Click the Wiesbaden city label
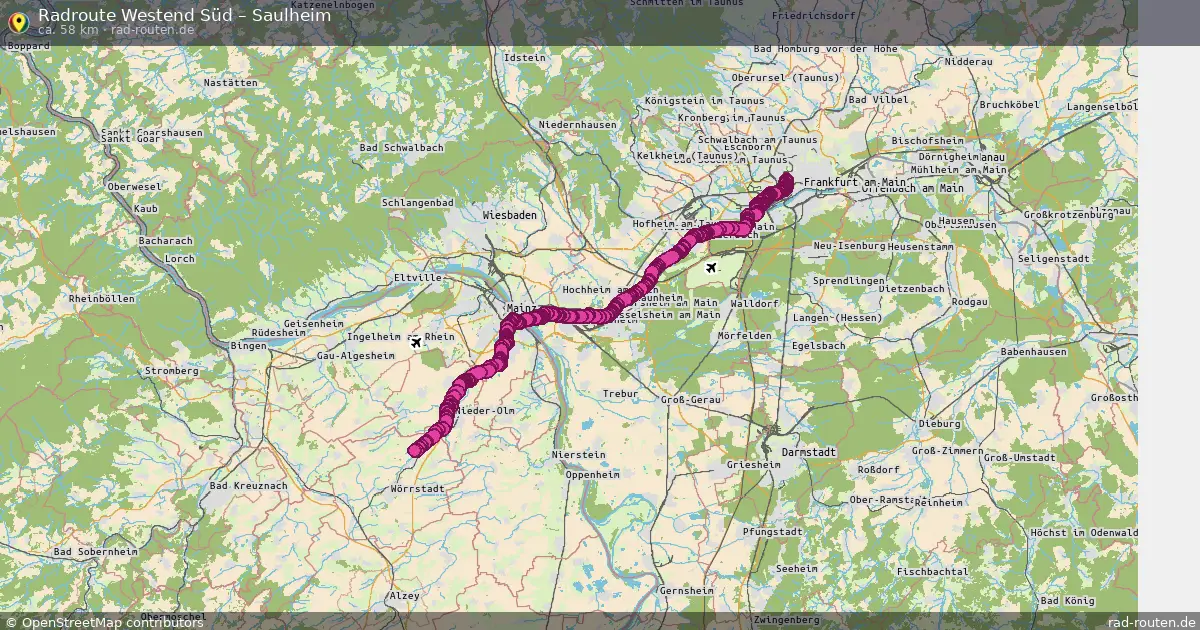Screen dimensions: 1200x630 pyautogui.click(x=509, y=215)
